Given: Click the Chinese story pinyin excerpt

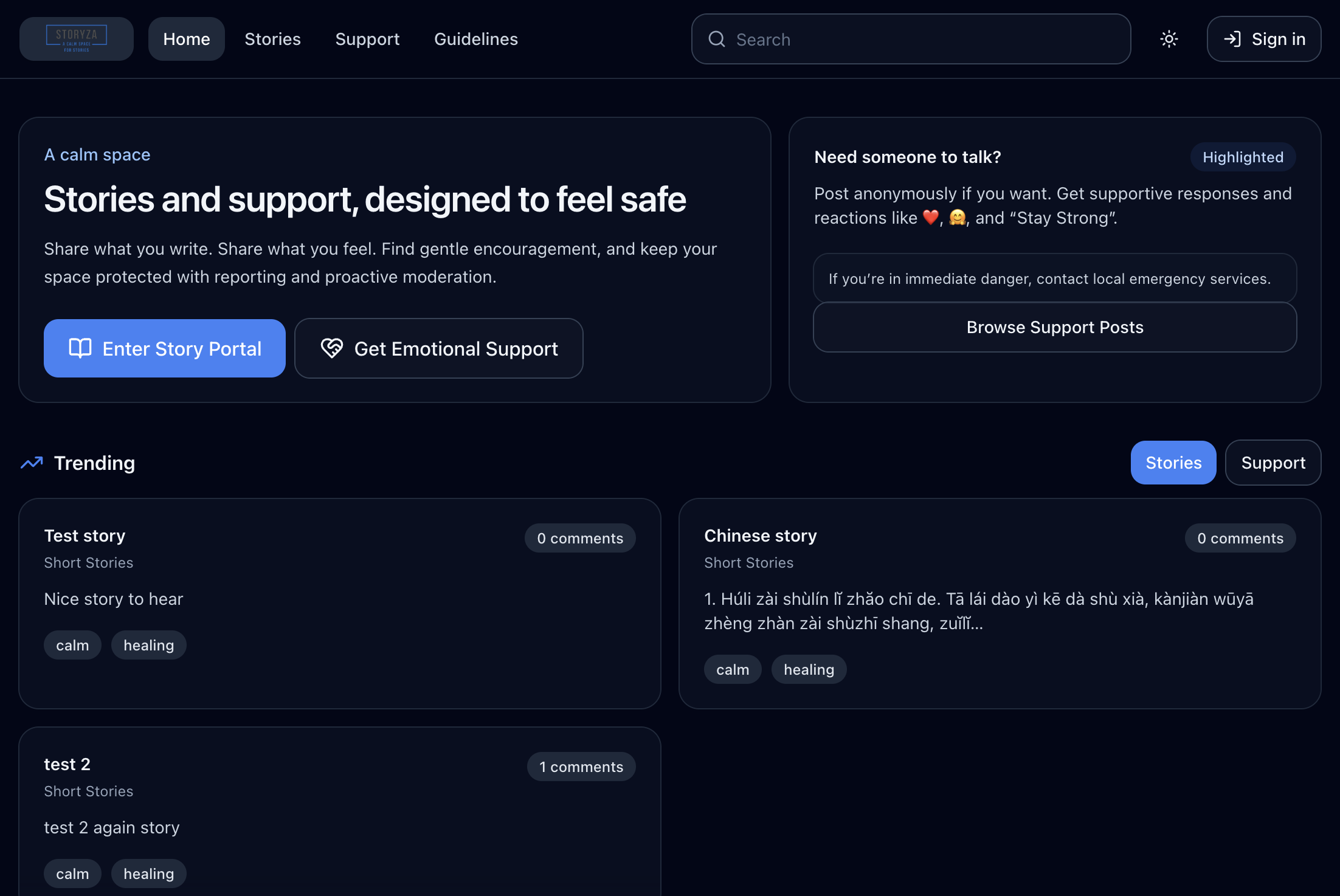Looking at the screenshot, I should click(x=979, y=612).
